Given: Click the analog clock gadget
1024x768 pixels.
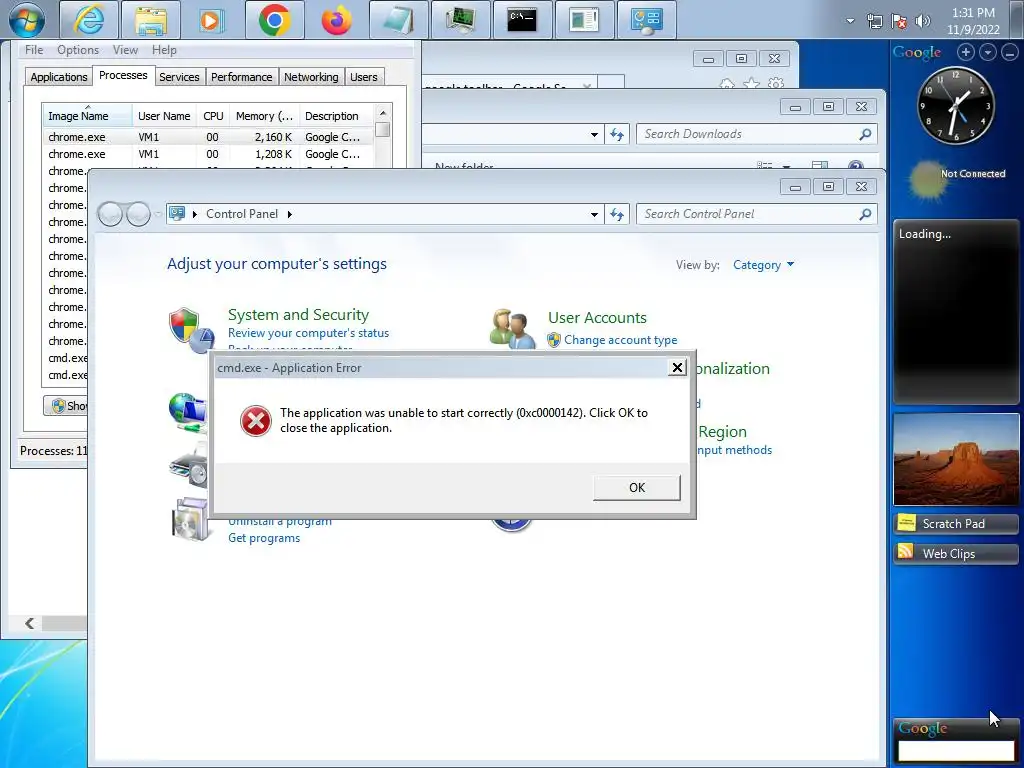Looking at the screenshot, I should pyautogui.click(x=955, y=106).
